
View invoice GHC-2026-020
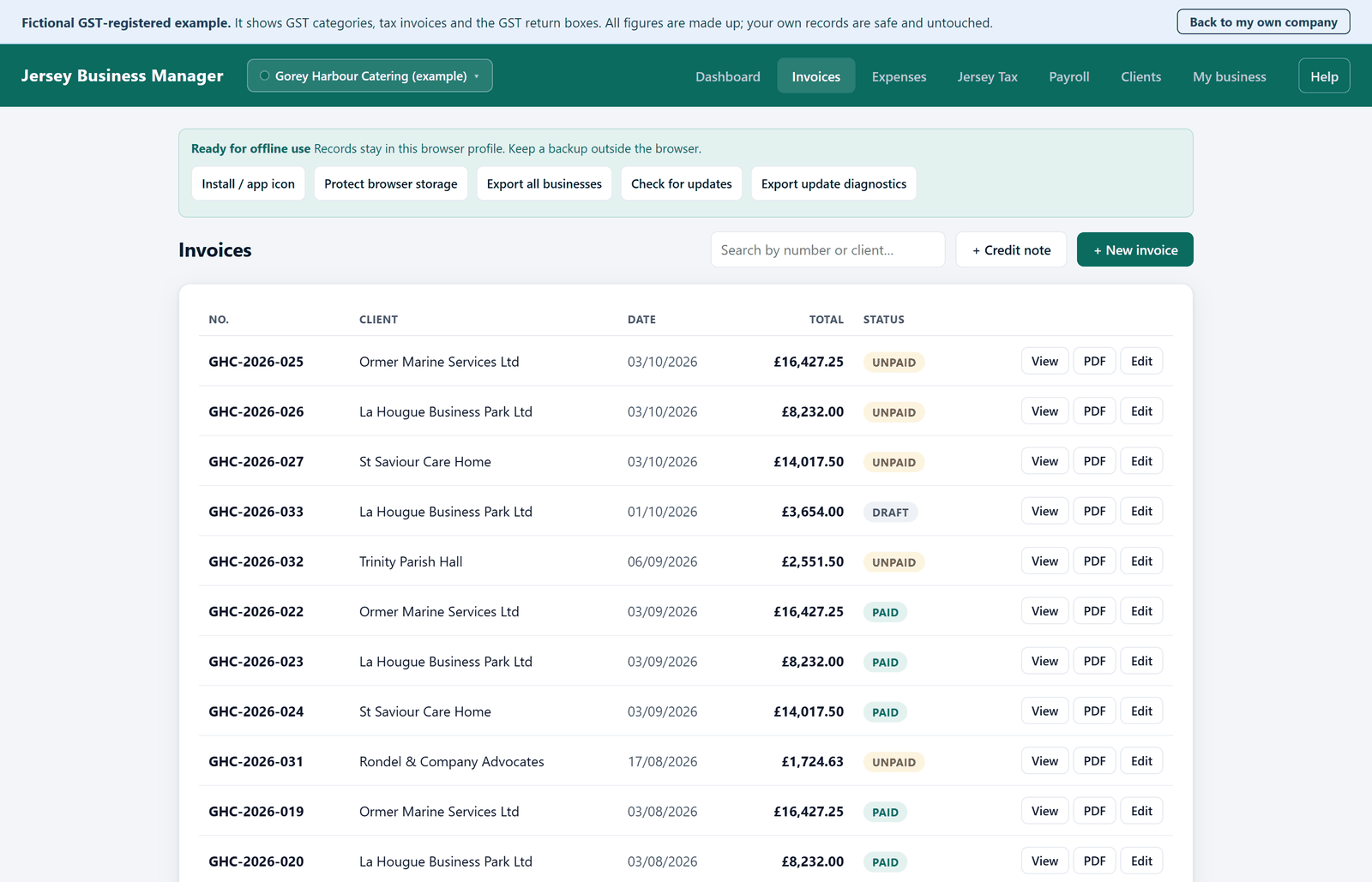(1044, 861)
